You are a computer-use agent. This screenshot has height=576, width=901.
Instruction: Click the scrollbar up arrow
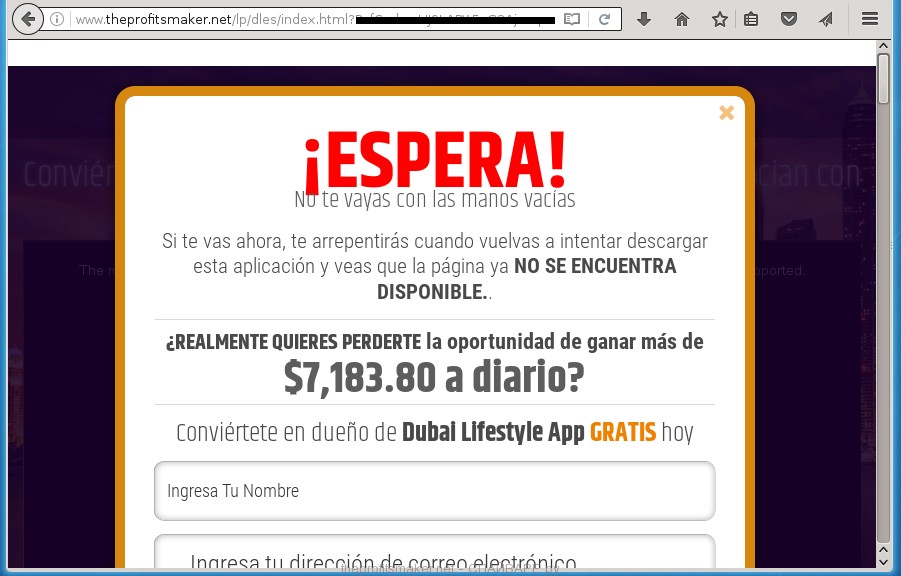click(x=882, y=44)
